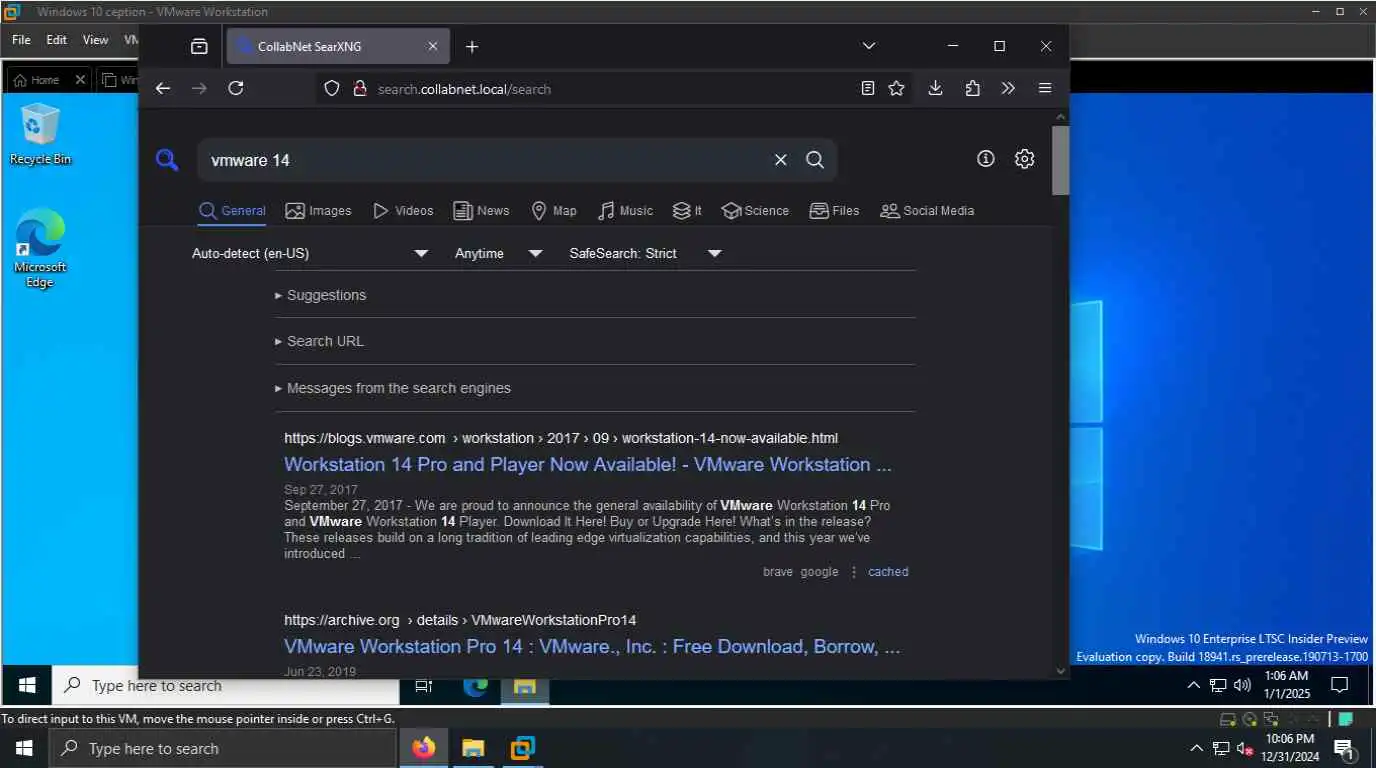Switch to the It category tab
Screen dimensions: 1376x768
(x=687, y=211)
